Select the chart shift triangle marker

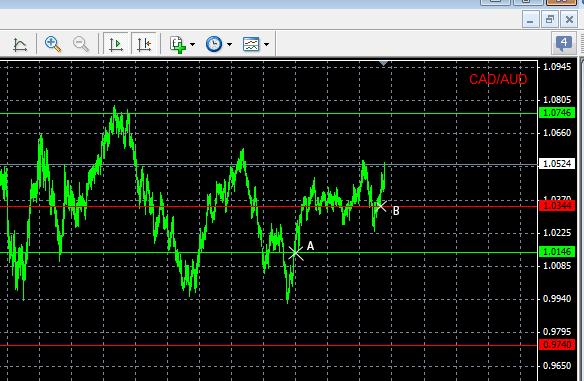384,64
